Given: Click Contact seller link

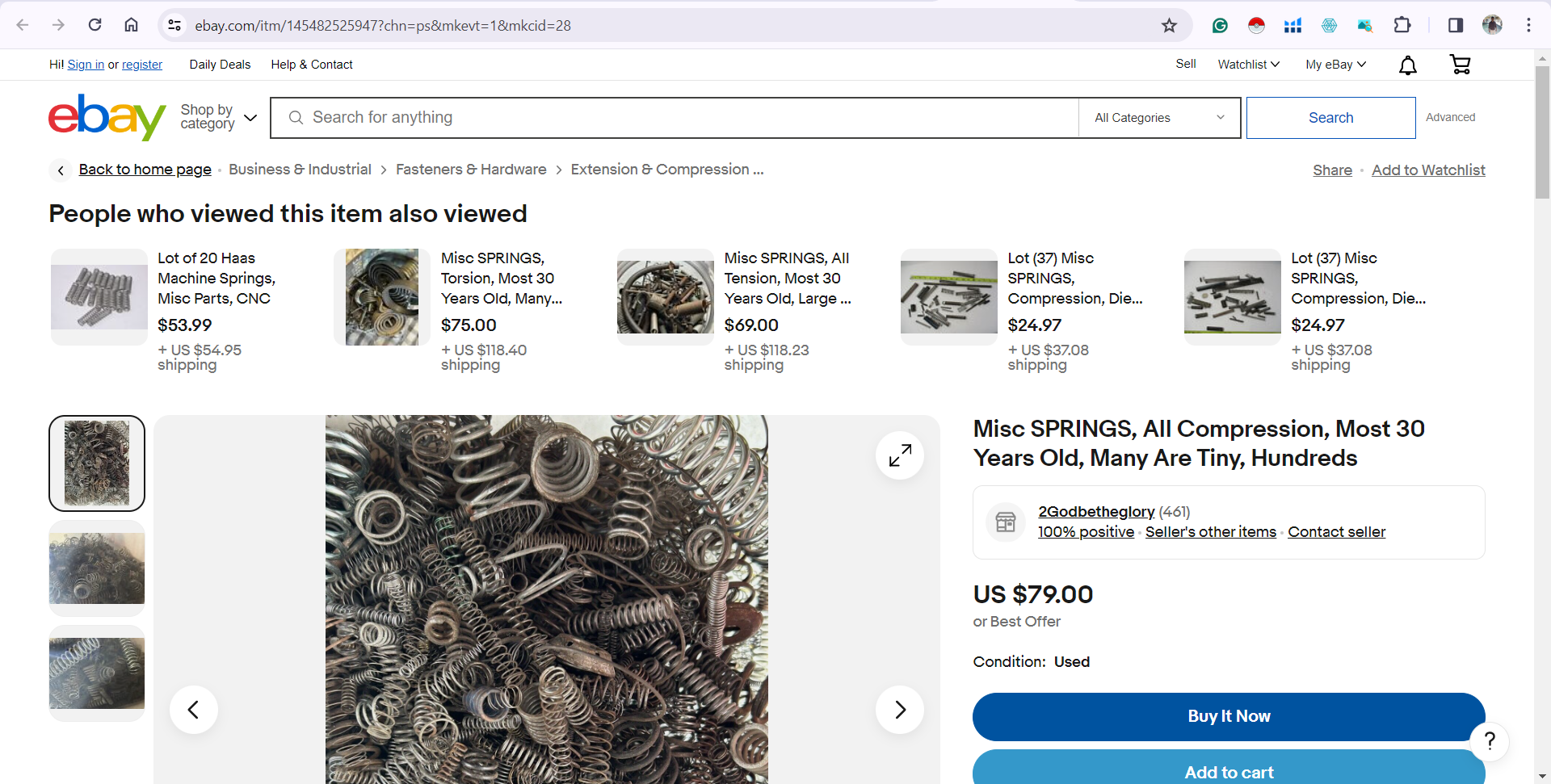Looking at the screenshot, I should coord(1336,532).
